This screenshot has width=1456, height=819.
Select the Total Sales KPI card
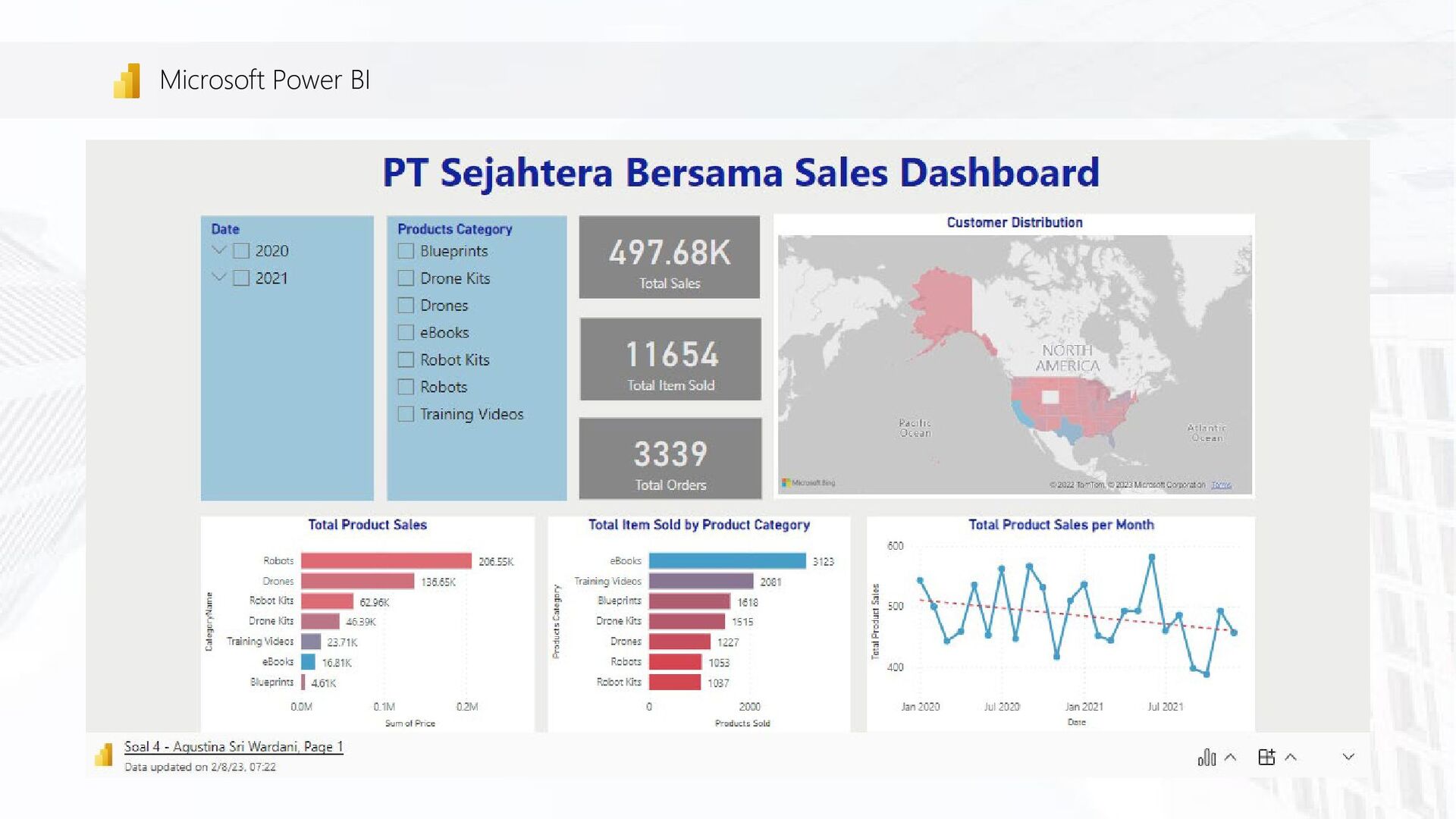[670, 257]
